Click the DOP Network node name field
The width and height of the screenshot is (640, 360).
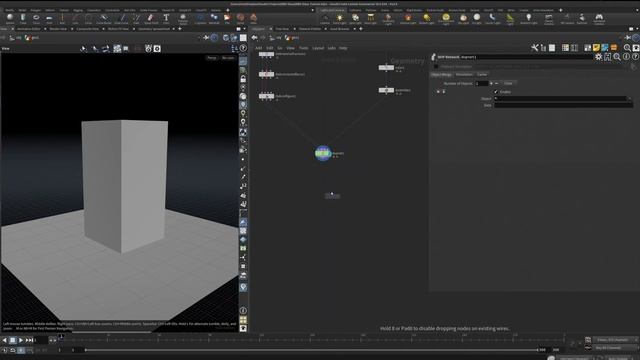[526, 57]
